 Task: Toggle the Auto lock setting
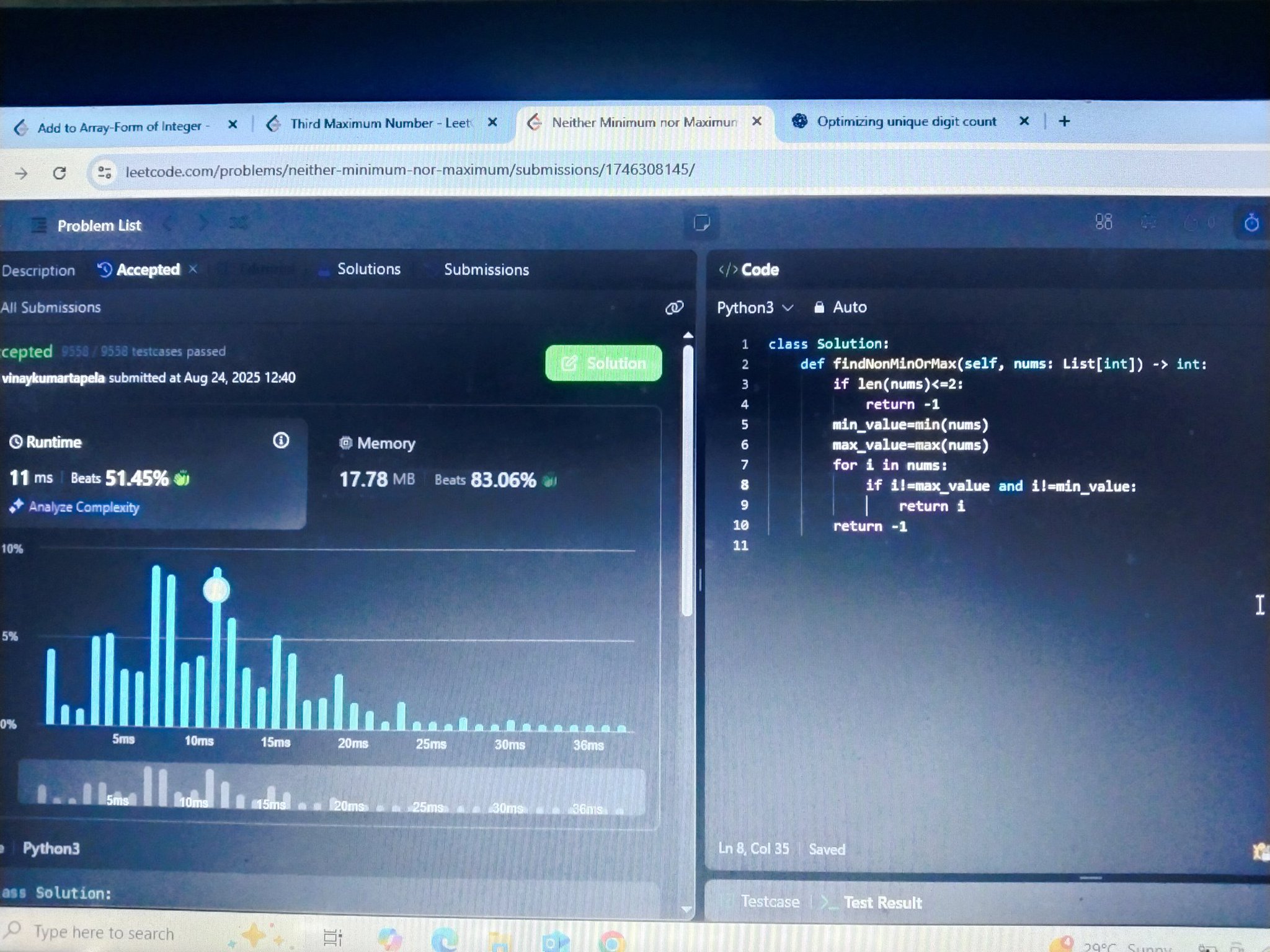840,307
